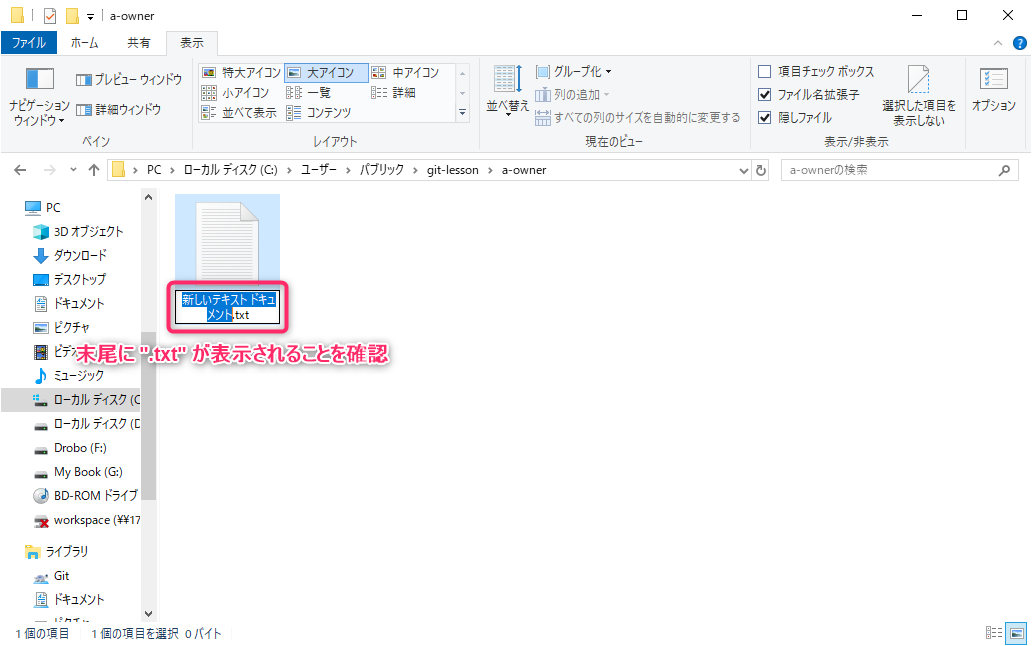Viewport: 1032px width, 646px height.
Task: Select List (一覧) layout
Action: pyautogui.click(x=309, y=93)
